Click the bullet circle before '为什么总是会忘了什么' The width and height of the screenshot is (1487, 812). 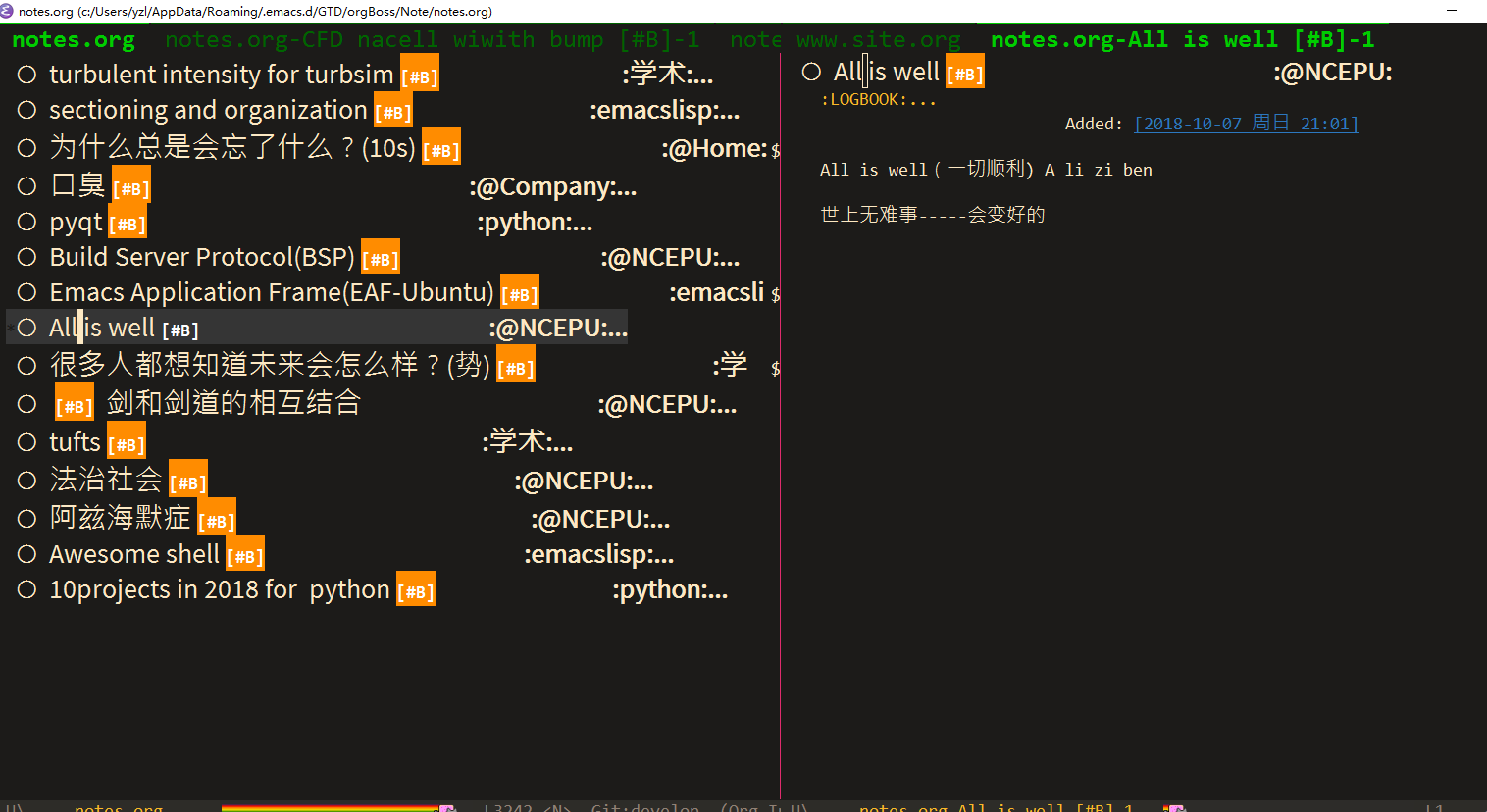[x=27, y=148]
